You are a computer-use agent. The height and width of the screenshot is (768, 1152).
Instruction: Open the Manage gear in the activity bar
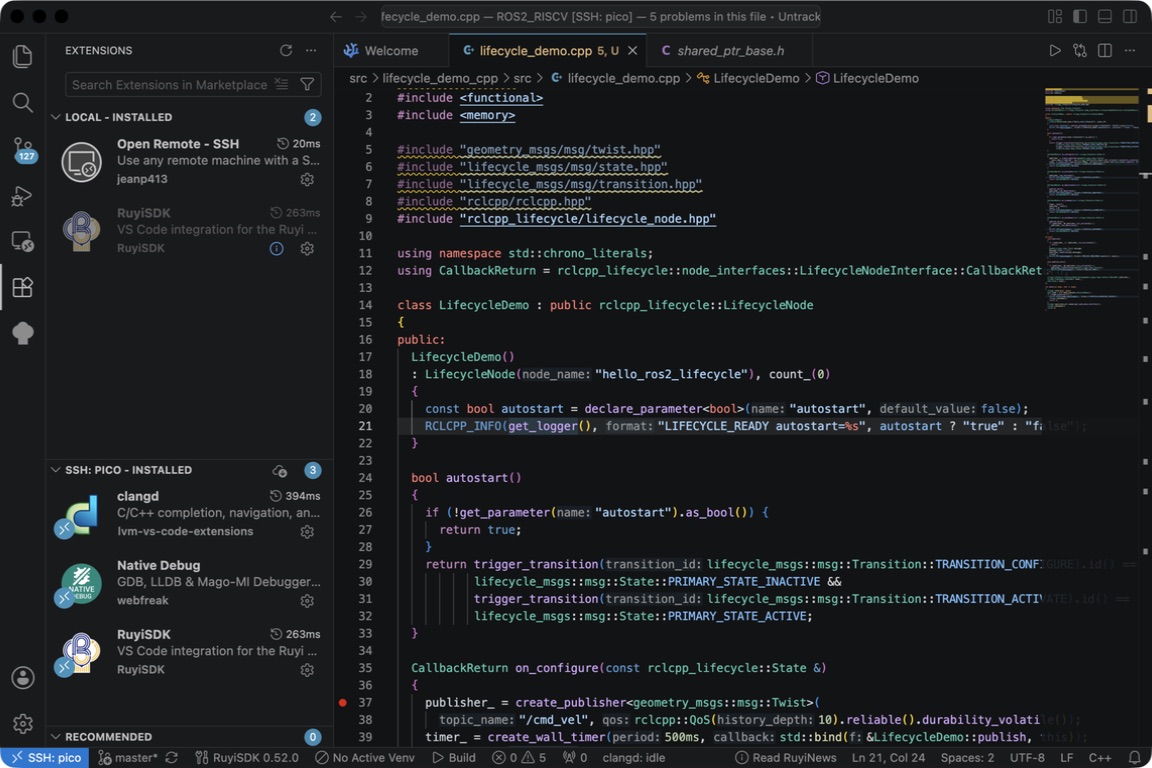click(23, 724)
